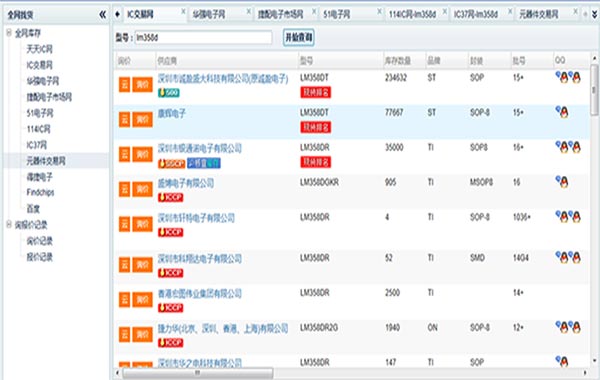Click the 开始查询 search button
The height and width of the screenshot is (380, 600).
click(299, 38)
